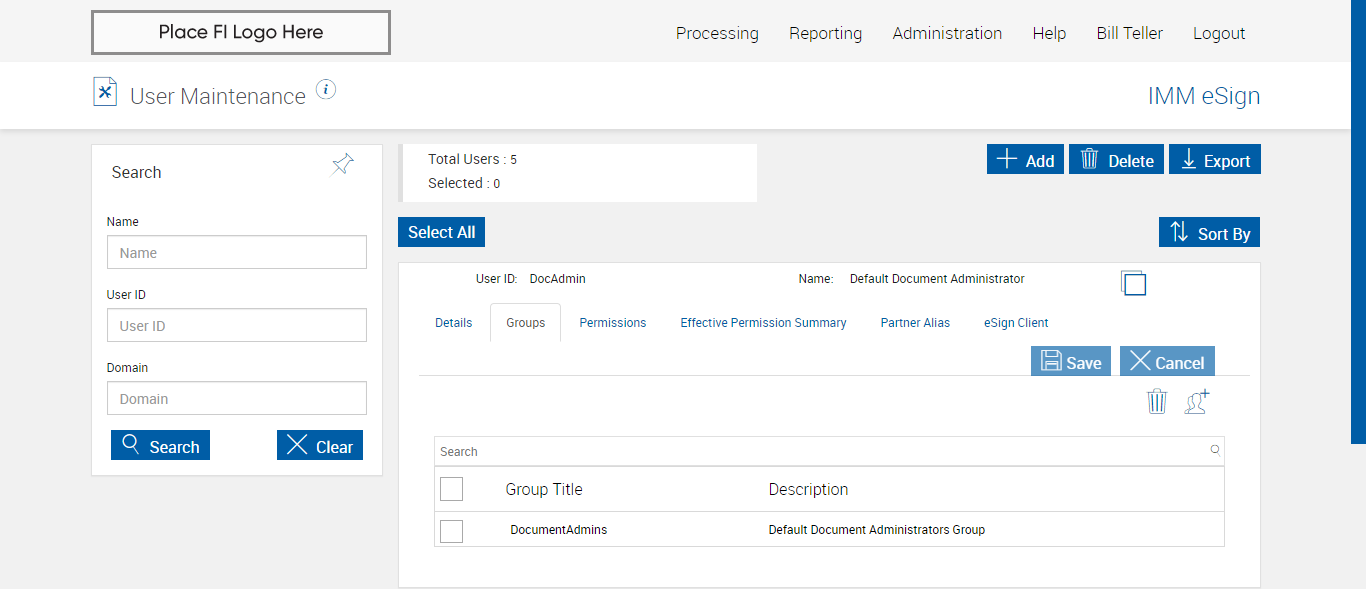The height and width of the screenshot is (589, 1366).
Task: Click the User Maintenance page icon
Action: pos(105,92)
